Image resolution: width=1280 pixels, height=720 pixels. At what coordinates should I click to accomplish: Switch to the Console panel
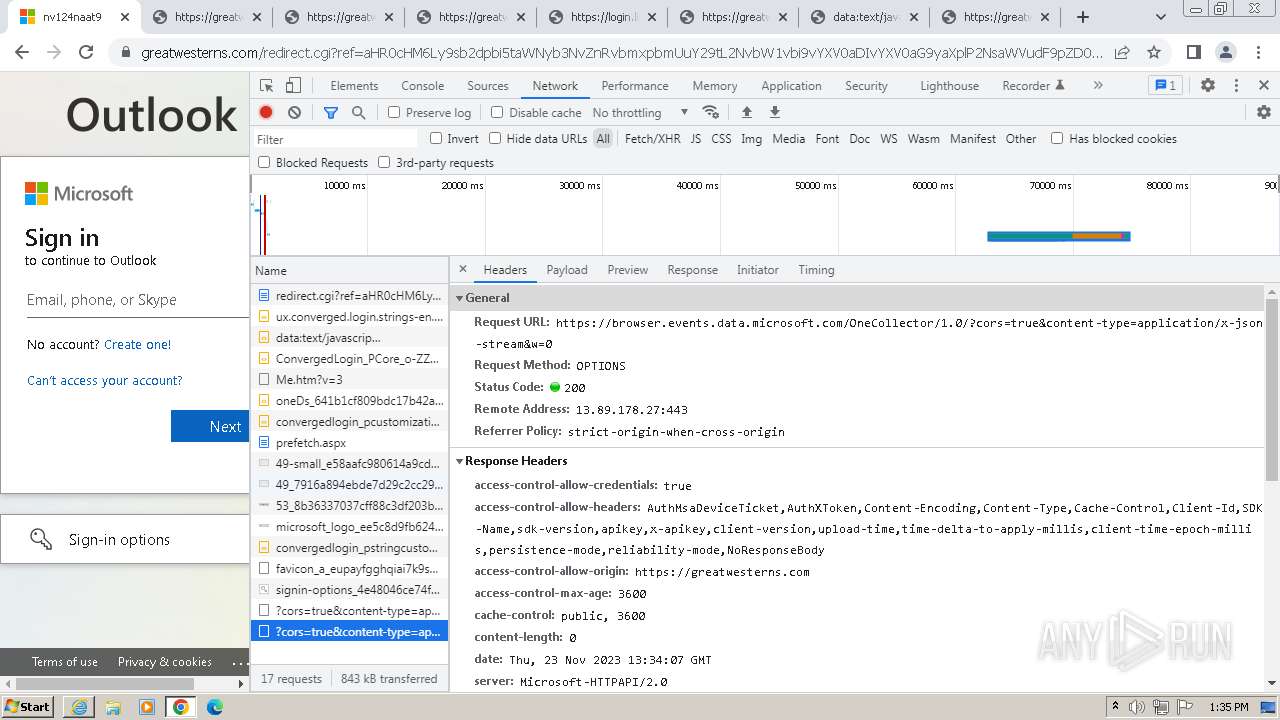(422, 86)
